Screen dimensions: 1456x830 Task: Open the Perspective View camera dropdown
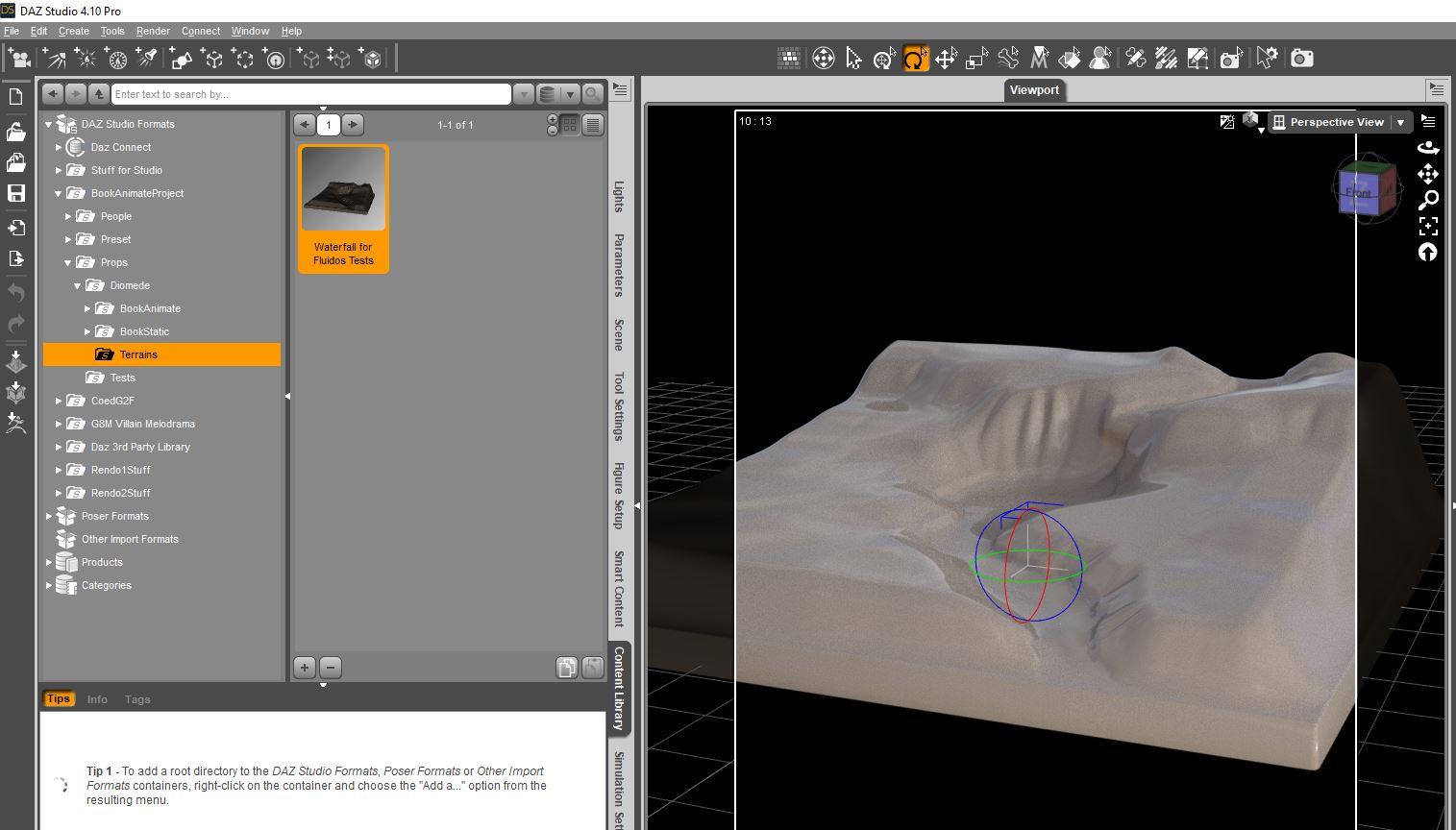tap(1400, 122)
